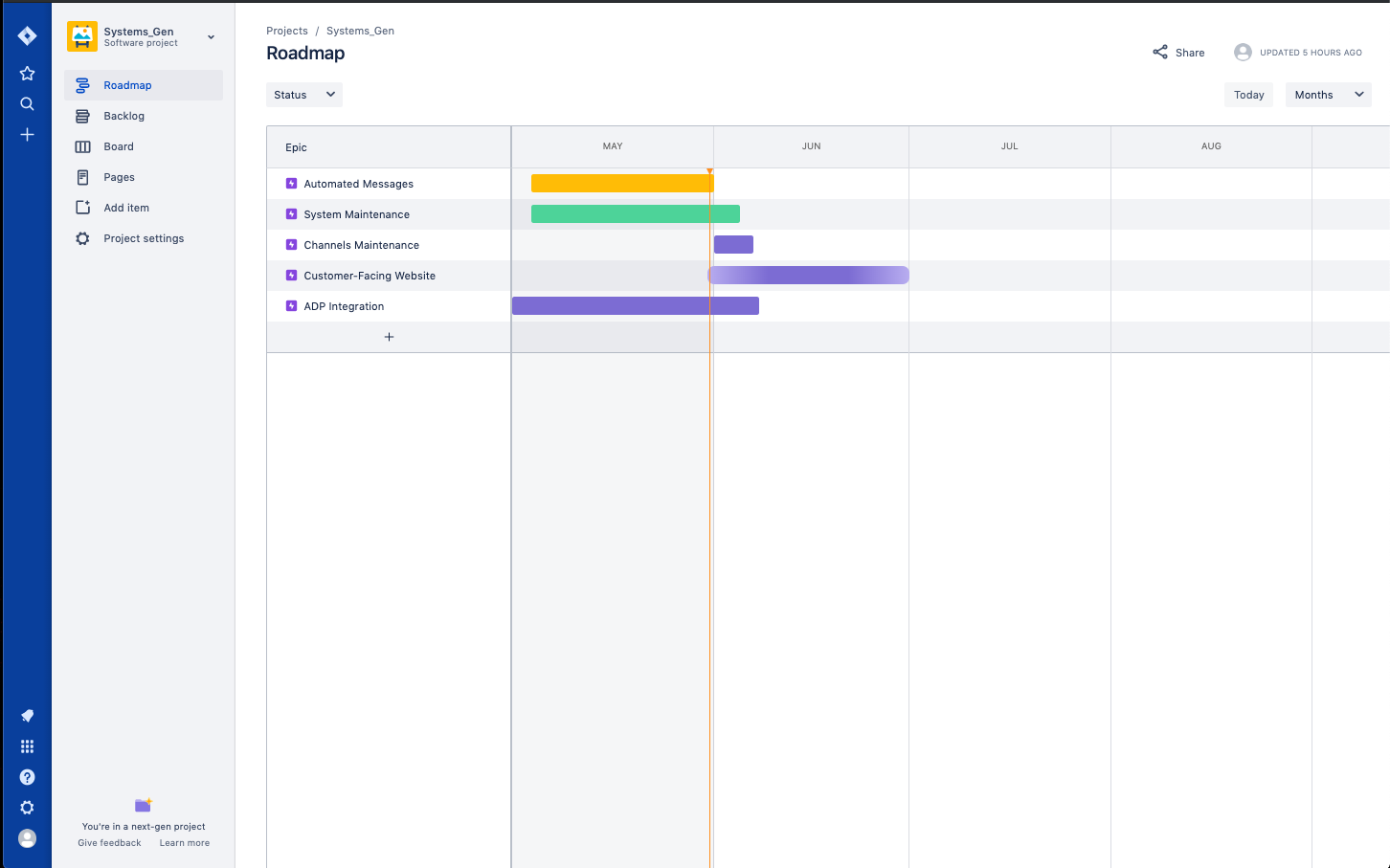Click the Systems_Gen project avatar
The image size is (1390, 868).
coord(82,36)
